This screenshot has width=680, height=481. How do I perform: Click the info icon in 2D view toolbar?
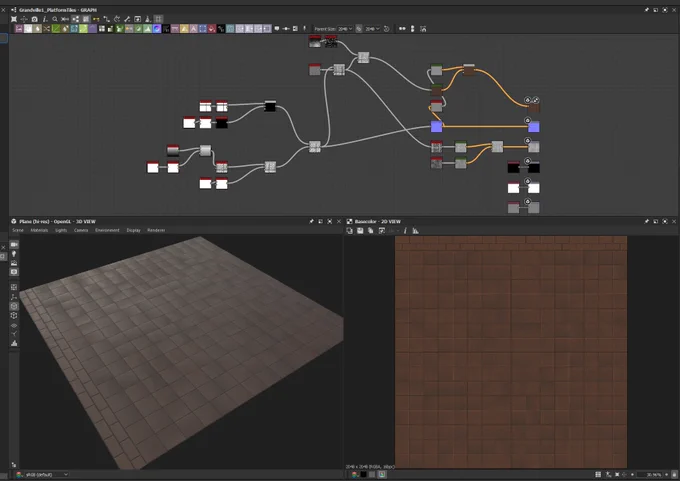point(405,231)
